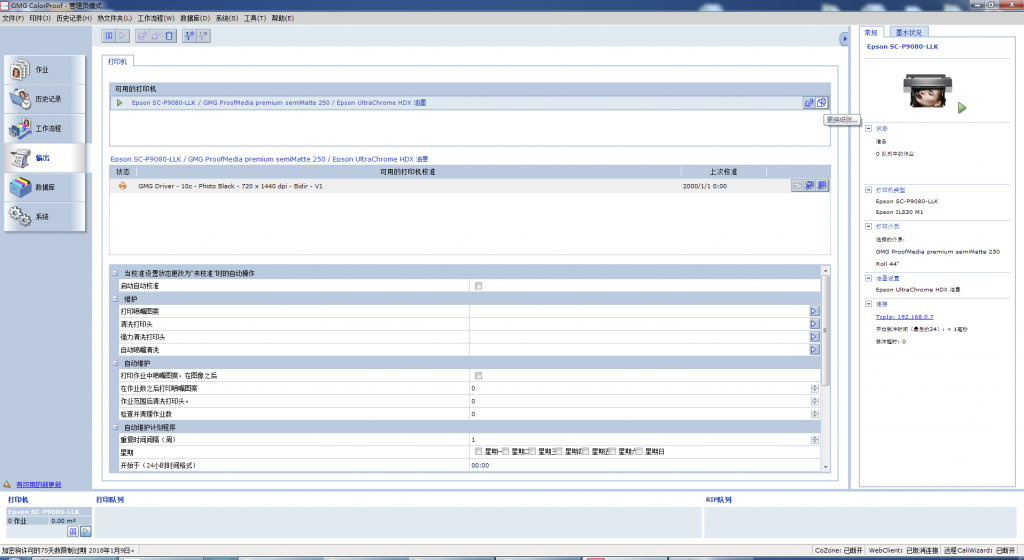
Task: Check the 星期日 checkbox
Action: coord(639,452)
